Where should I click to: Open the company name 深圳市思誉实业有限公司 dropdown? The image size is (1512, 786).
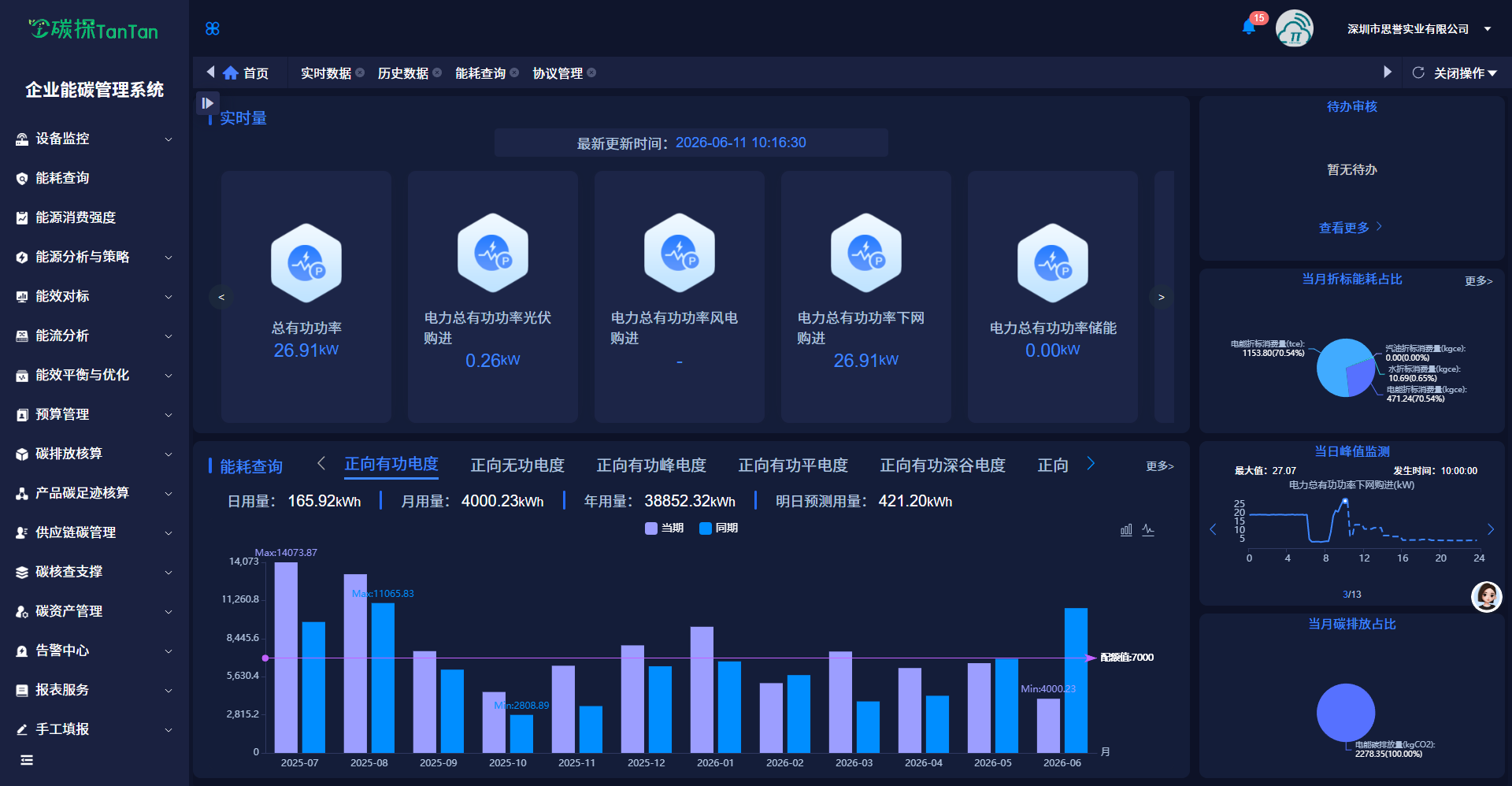[x=1419, y=29]
